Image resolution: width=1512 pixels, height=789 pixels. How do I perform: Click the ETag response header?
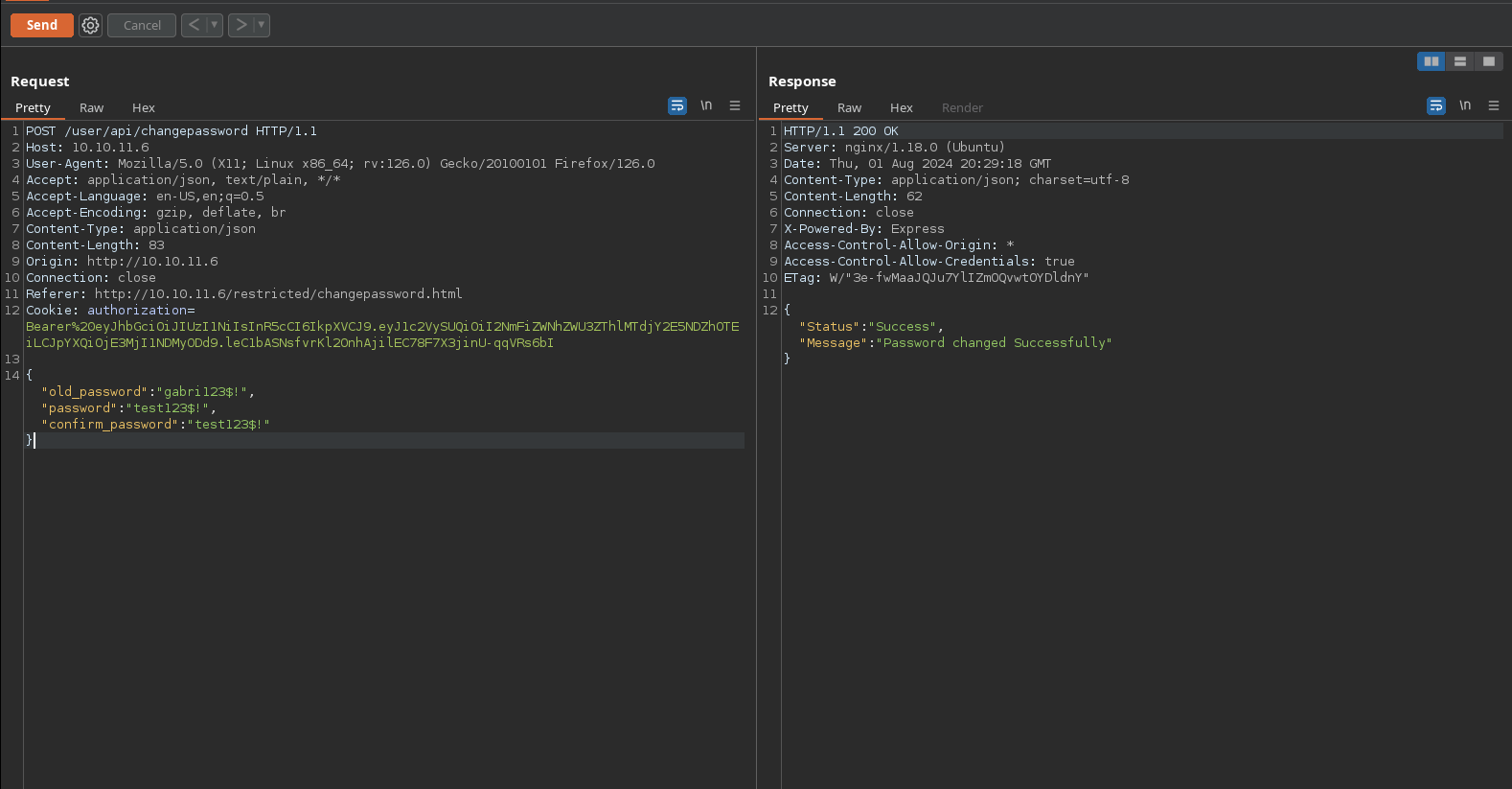[x=936, y=278]
